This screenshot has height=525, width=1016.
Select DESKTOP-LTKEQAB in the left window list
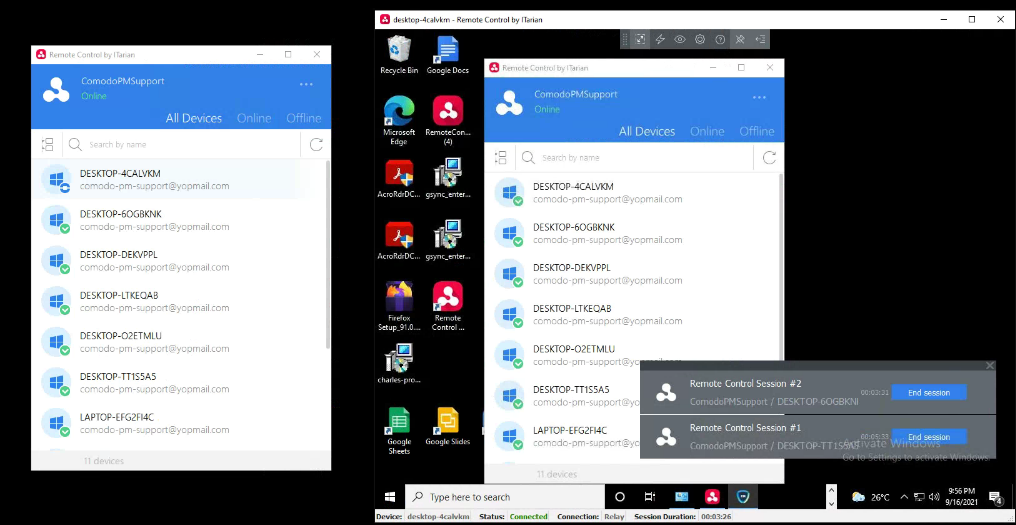coord(178,301)
